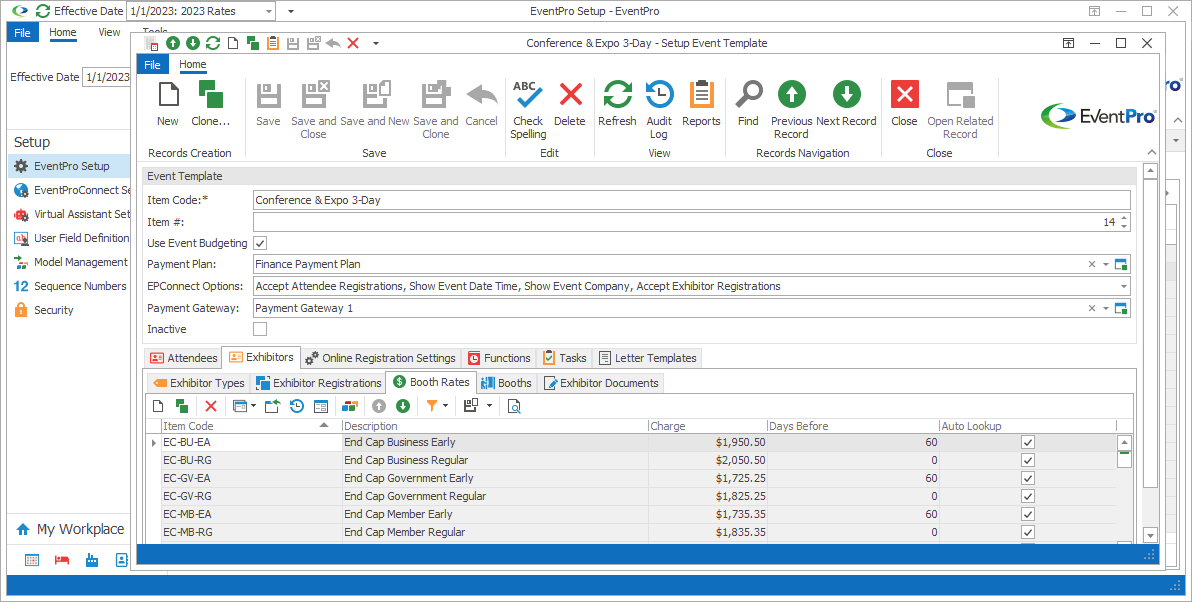Click the quick access red X delete icon
Viewport: 1192px width, 602px height.
click(353, 43)
